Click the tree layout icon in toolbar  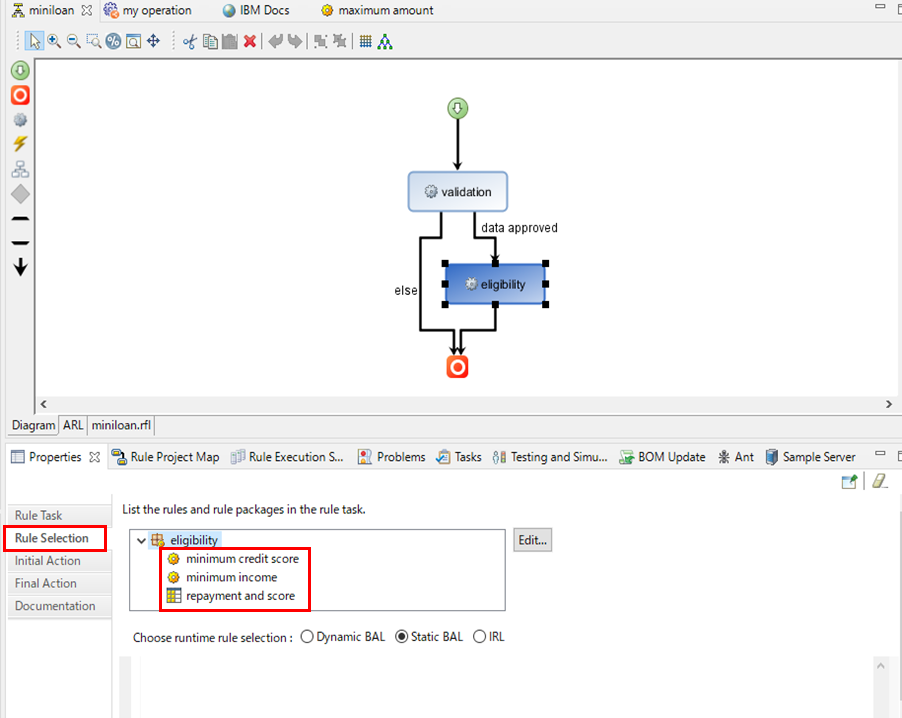click(385, 41)
